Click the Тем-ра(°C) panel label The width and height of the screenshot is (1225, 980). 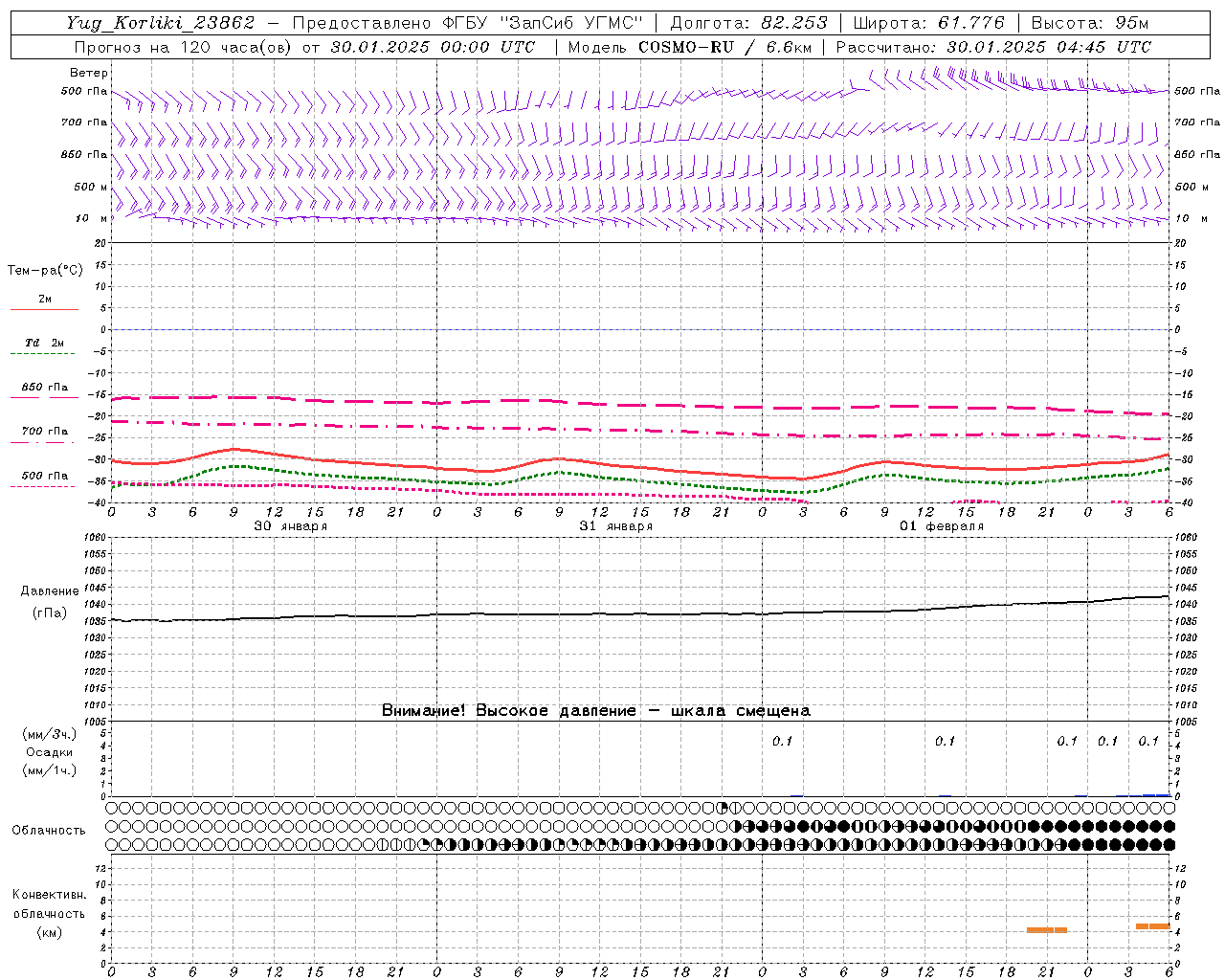coord(45,270)
